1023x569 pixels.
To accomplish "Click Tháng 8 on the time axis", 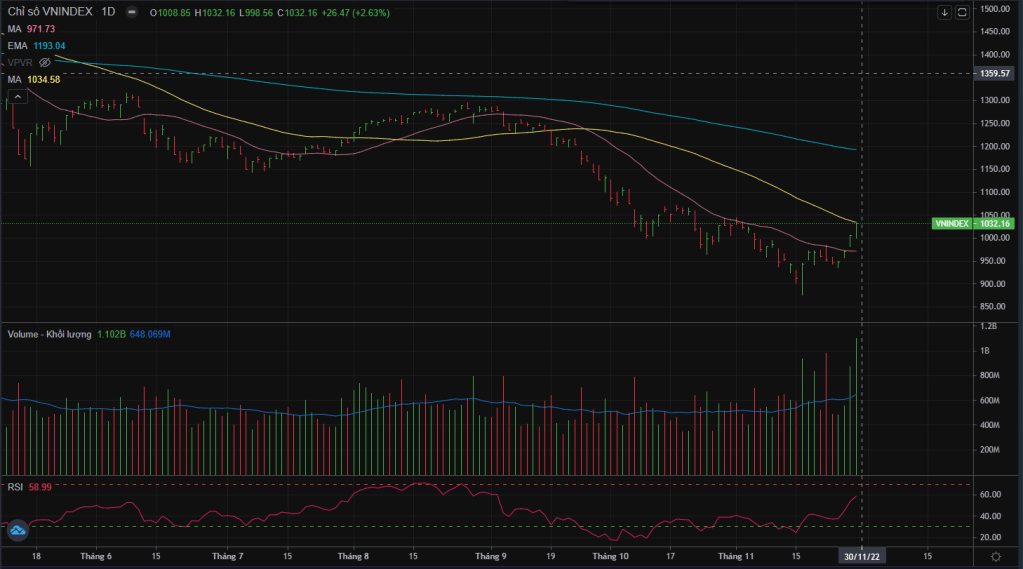I will coord(353,555).
